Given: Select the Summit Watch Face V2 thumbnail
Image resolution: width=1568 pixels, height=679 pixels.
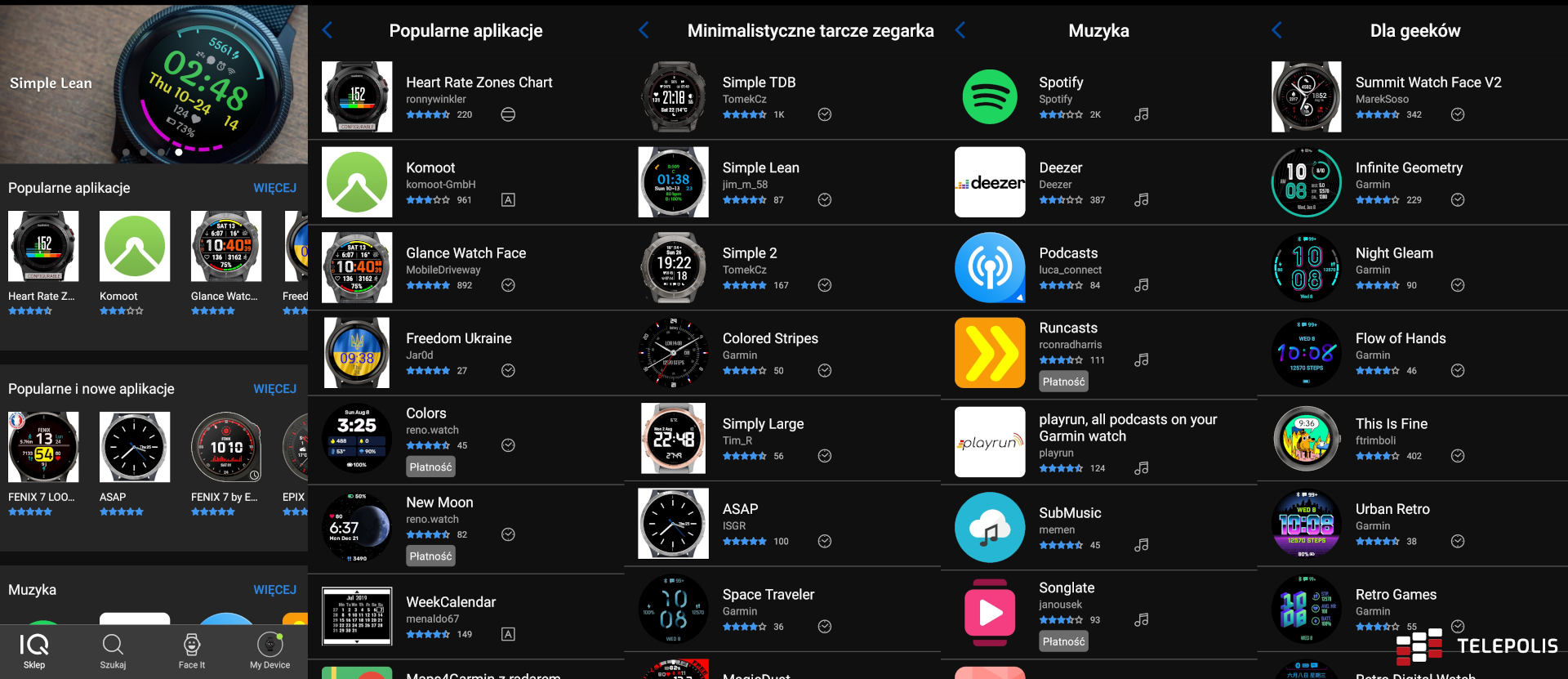Looking at the screenshot, I should point(1306,96).
